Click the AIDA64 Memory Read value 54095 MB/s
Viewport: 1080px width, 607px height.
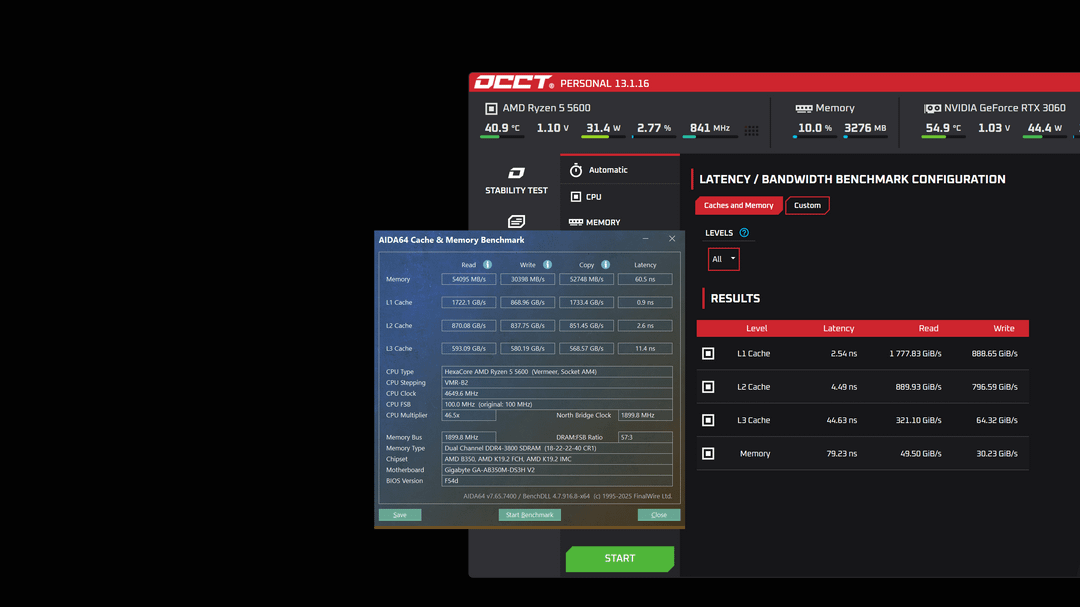pos(468,279)
